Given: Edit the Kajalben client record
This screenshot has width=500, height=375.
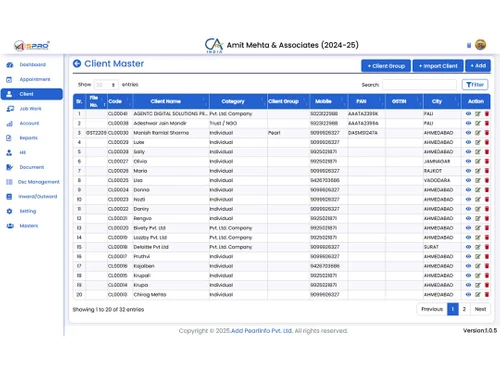Looking at the screenshot, I should click(x=478, y=266).
